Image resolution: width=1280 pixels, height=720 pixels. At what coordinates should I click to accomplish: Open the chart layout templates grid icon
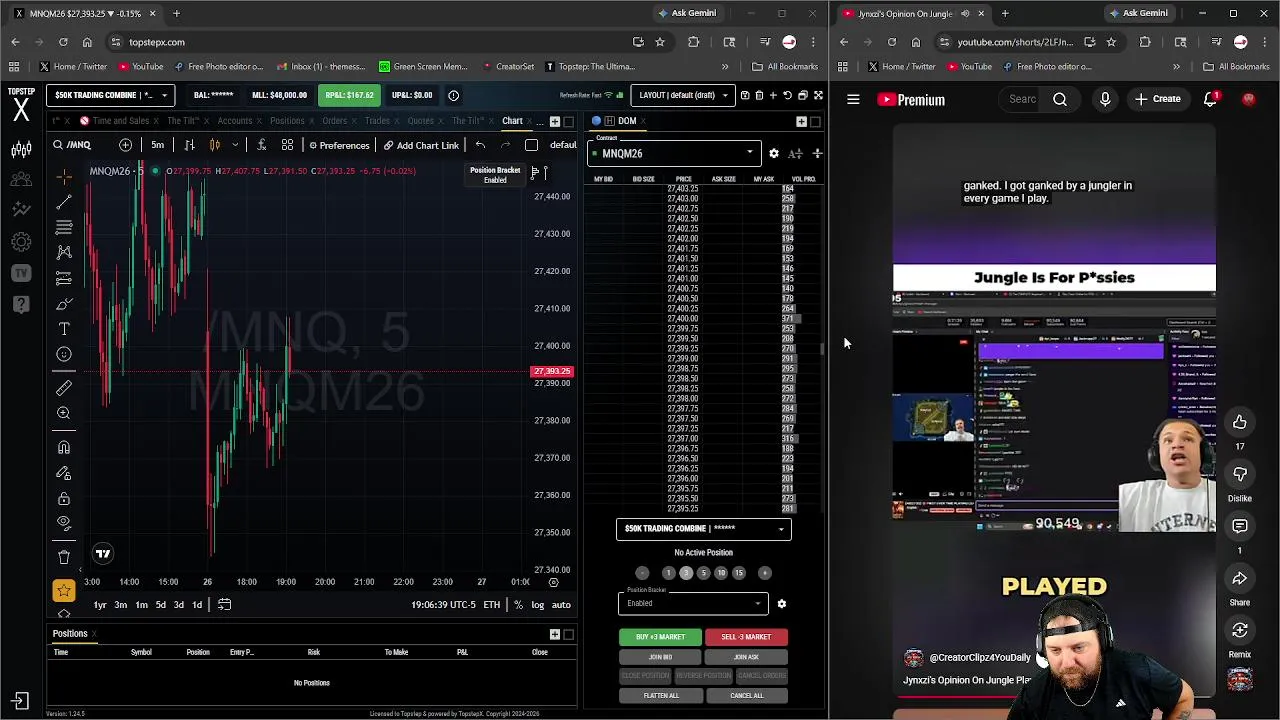(x=287, y=145)
